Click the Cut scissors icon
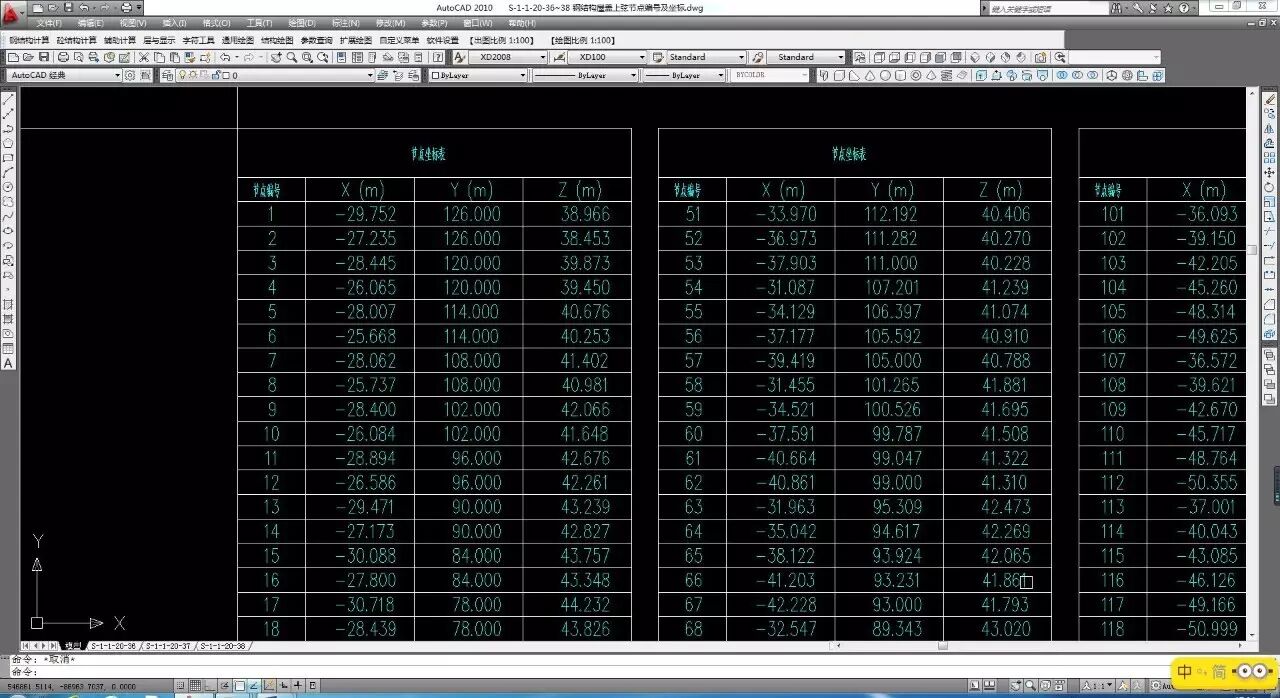Viewport: 1280px width, 698px height. click(x=144, y=57)
